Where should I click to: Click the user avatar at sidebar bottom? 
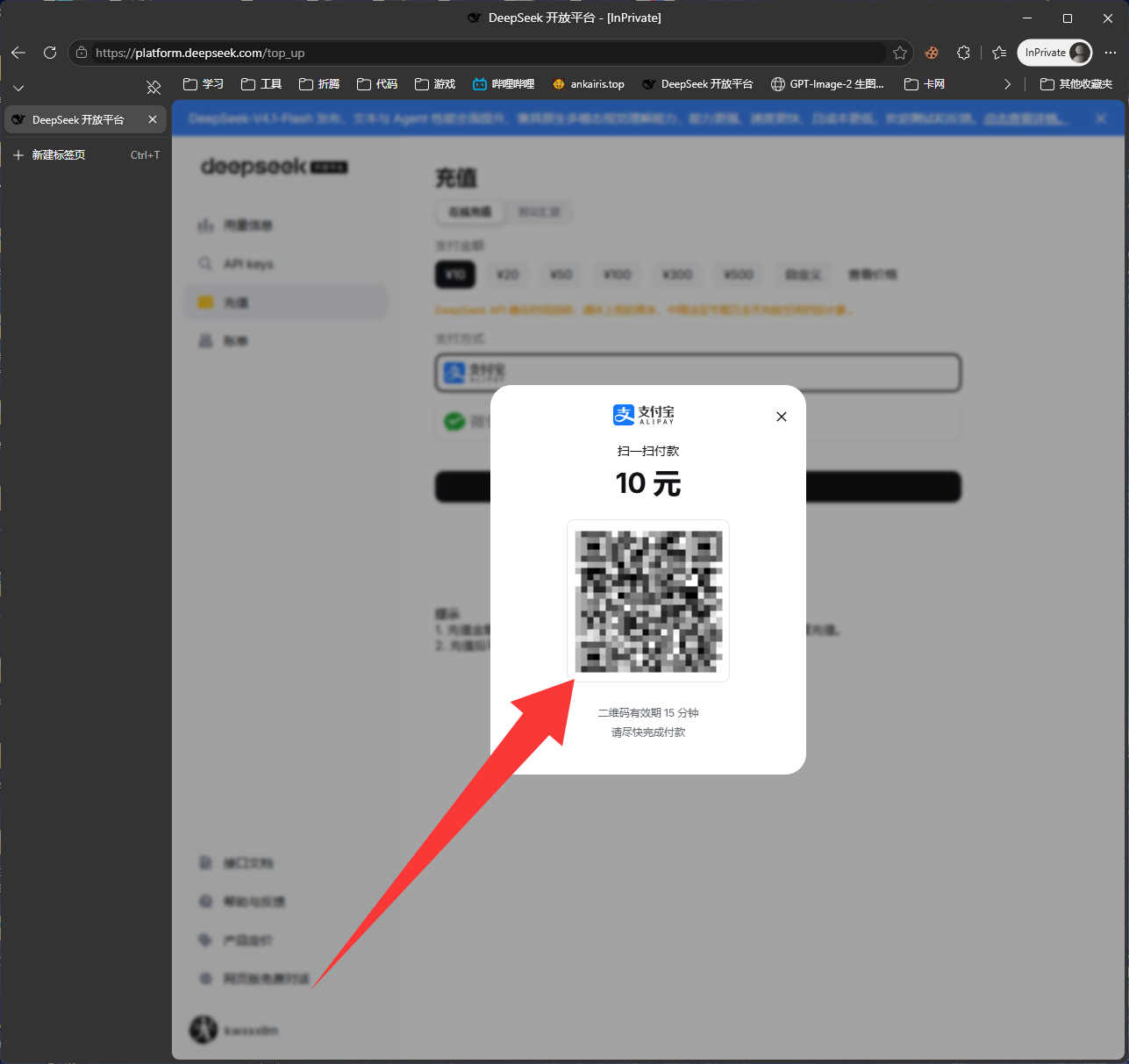(204, 1030)
